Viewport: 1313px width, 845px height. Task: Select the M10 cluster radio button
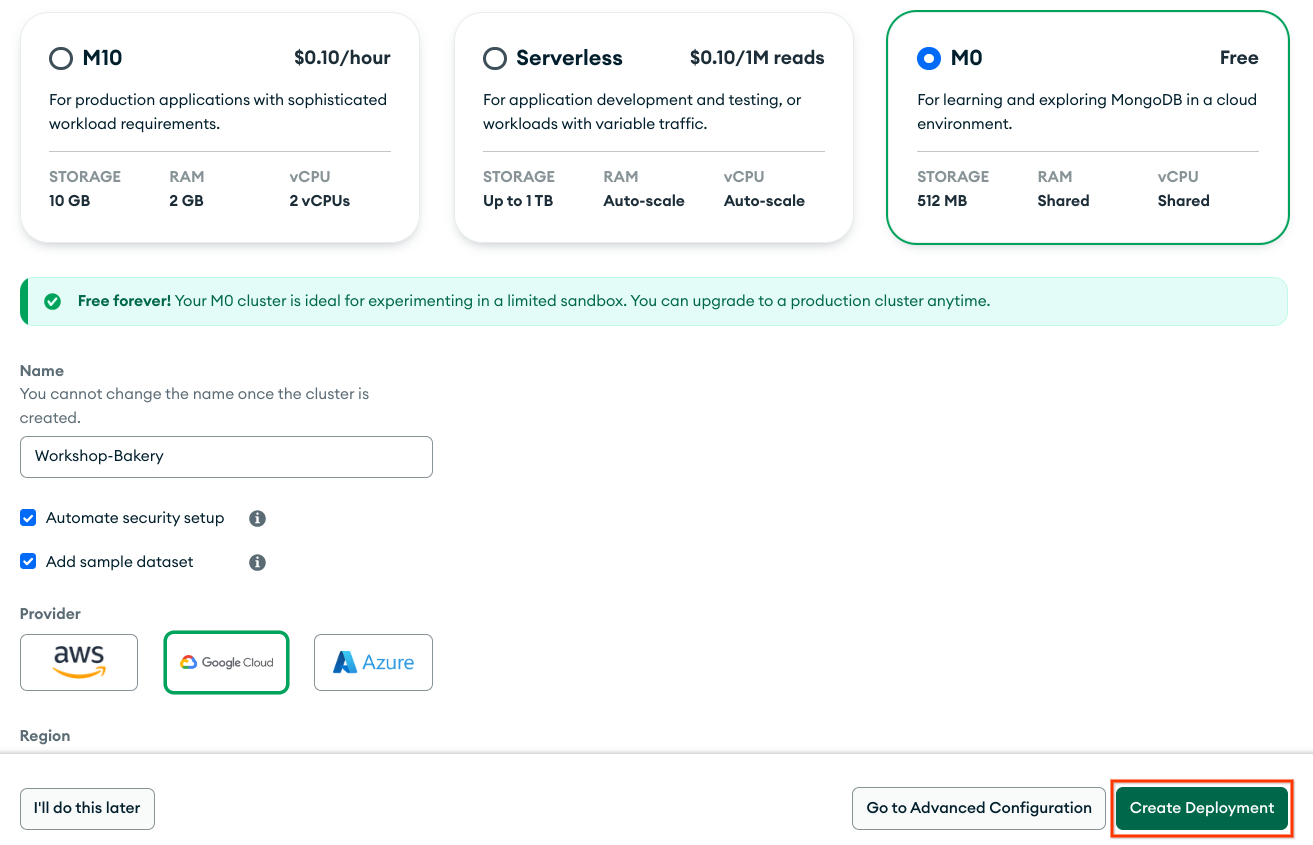(61, 59)
